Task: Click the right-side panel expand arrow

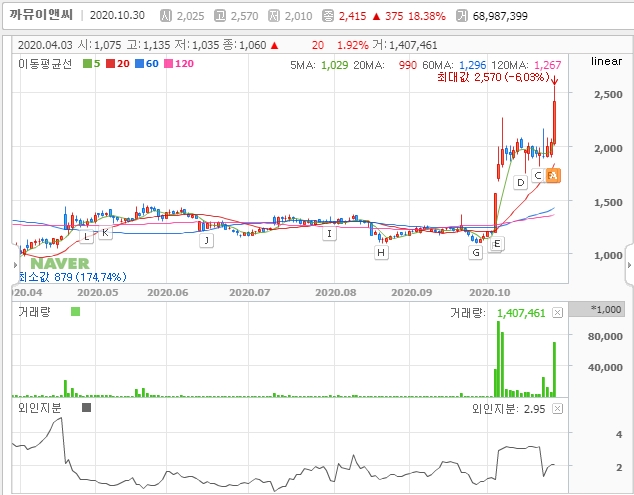Action: click(x=629, y=265)
